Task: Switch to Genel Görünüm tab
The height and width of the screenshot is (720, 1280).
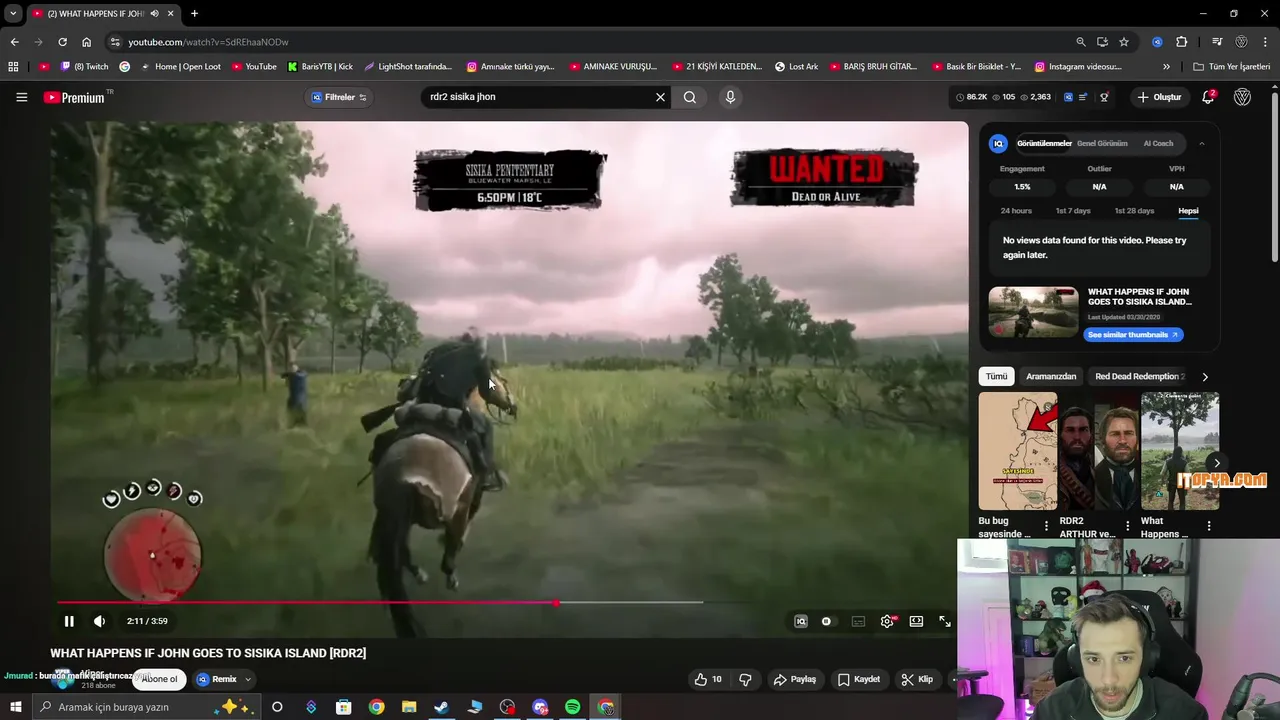Action: pyautogui.click(x=1102, y=143)
